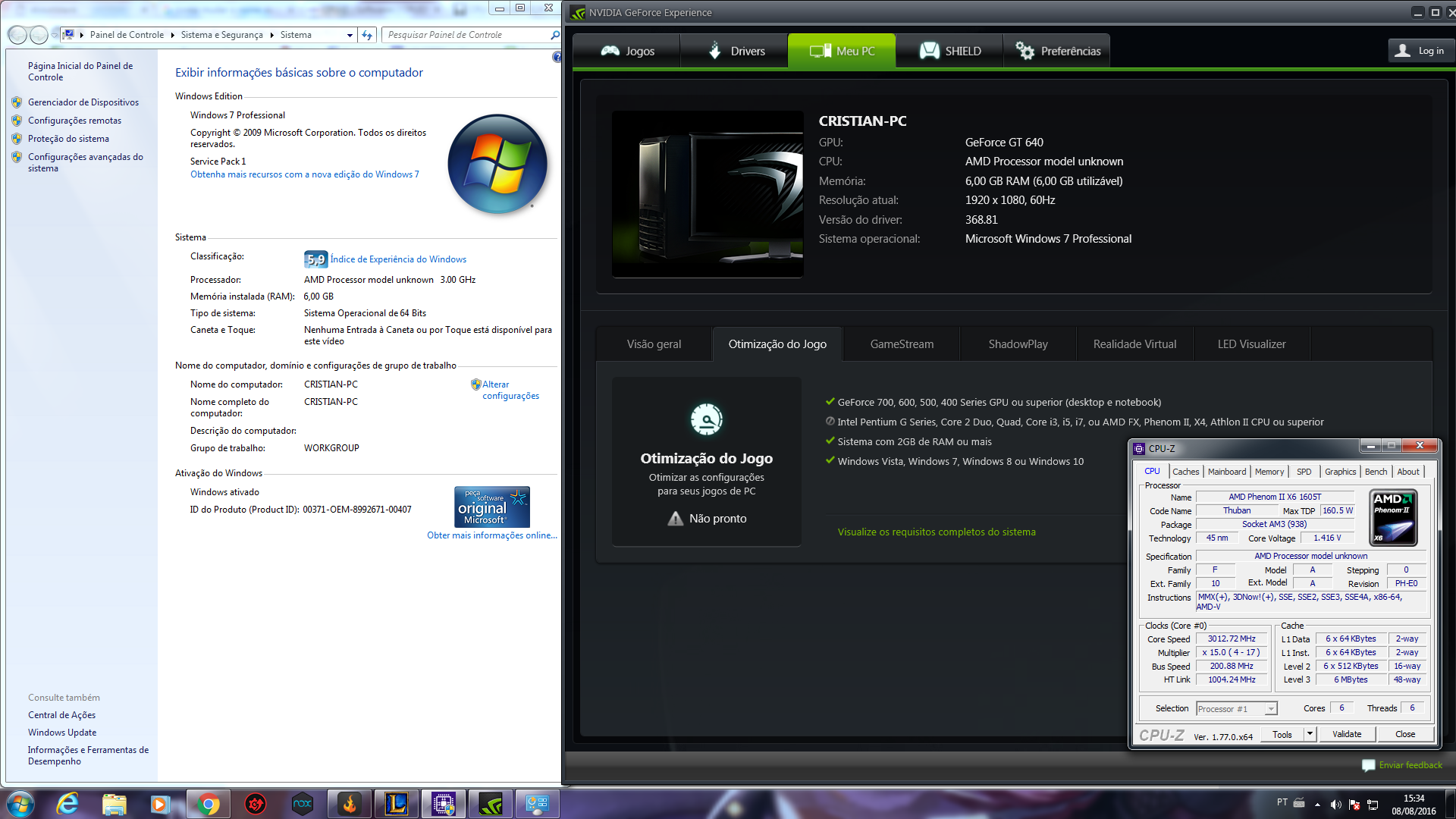Switch to the About tab in CPU-Z
This screenshot has width=1456, height=819.
click(1408, 472)
